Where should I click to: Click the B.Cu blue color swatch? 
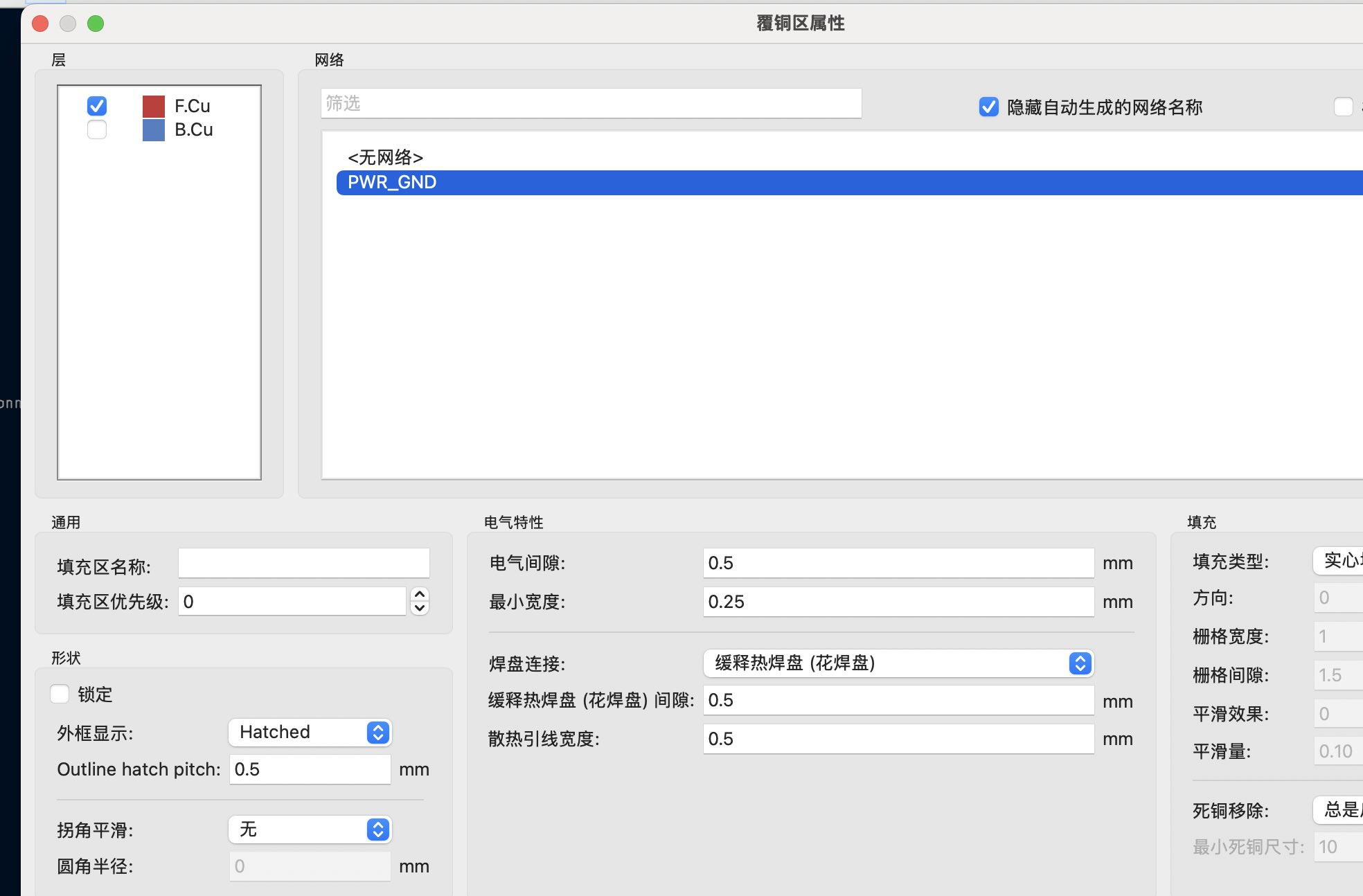click(x=153, y=129)
